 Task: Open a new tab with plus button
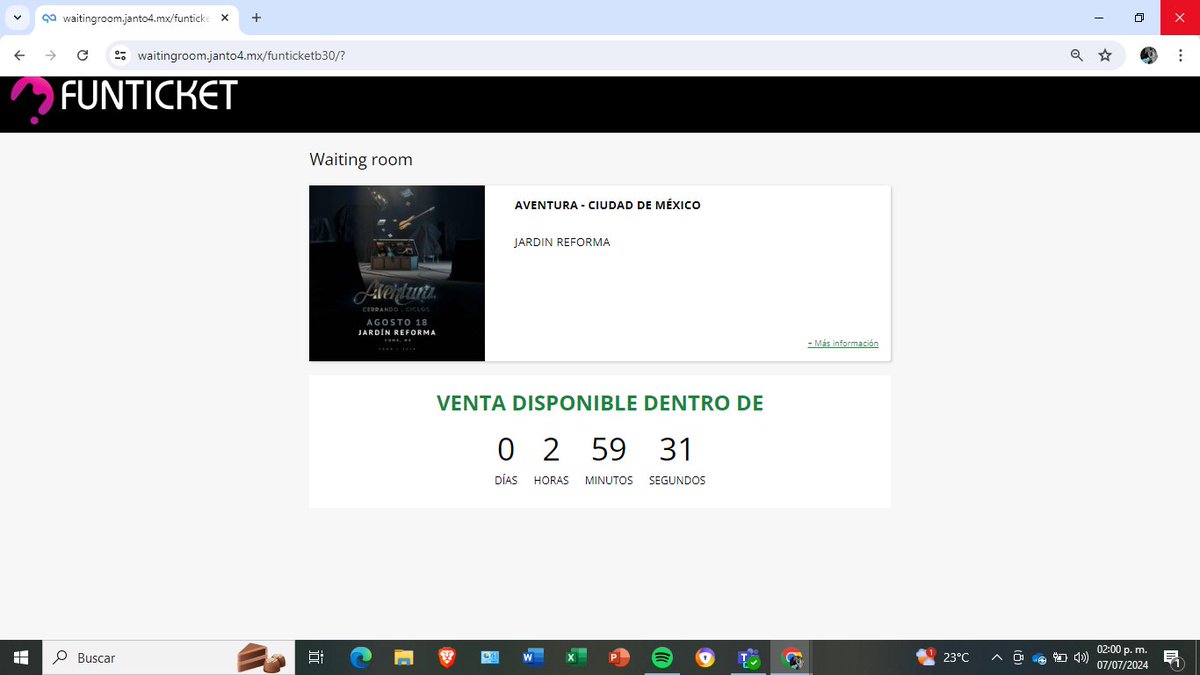[x=257, y=18]
